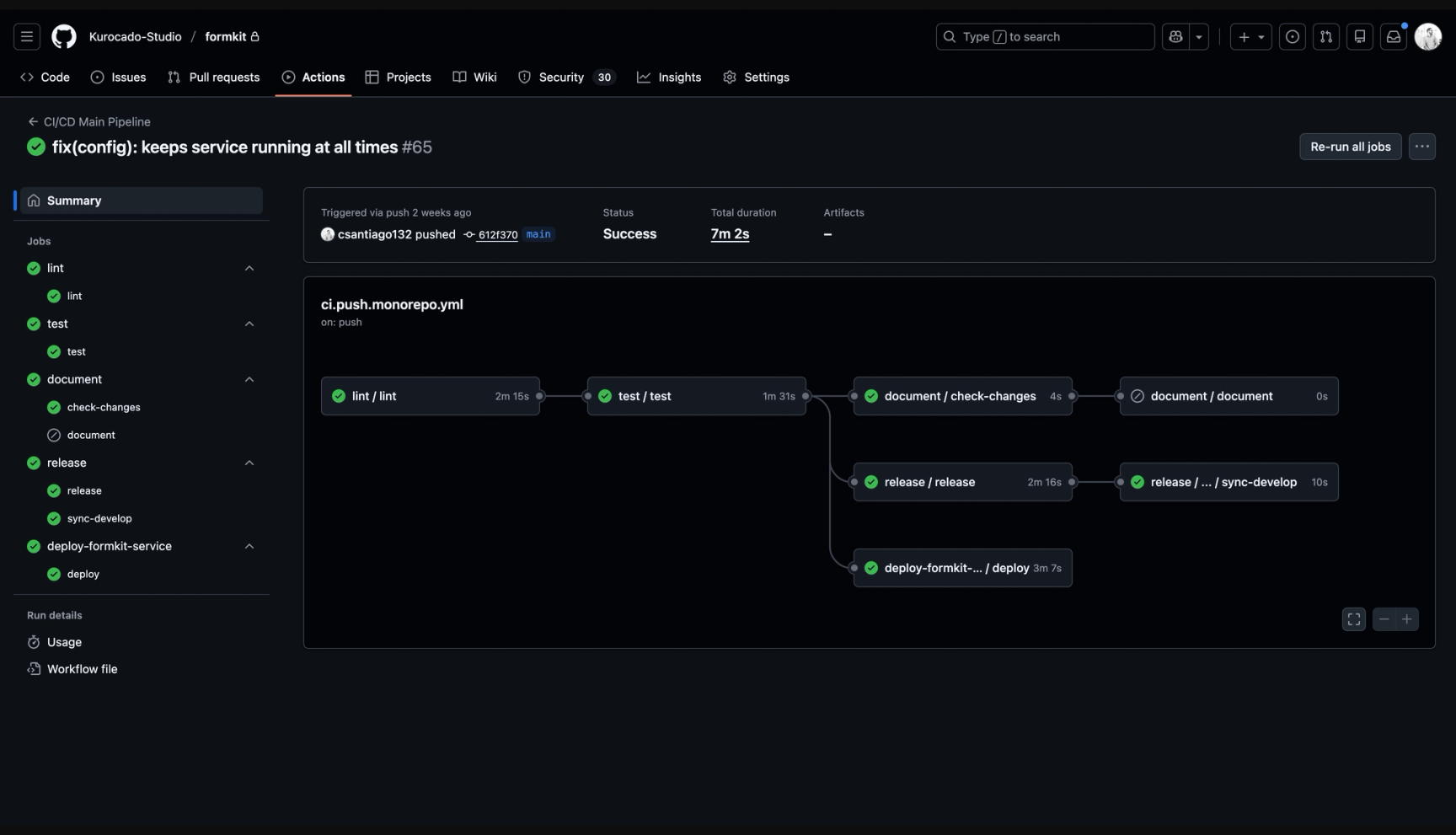Open the main branch label
The height and width of the screenshot is (835, 1456).
pyautogui.click(x=538, y=234)
